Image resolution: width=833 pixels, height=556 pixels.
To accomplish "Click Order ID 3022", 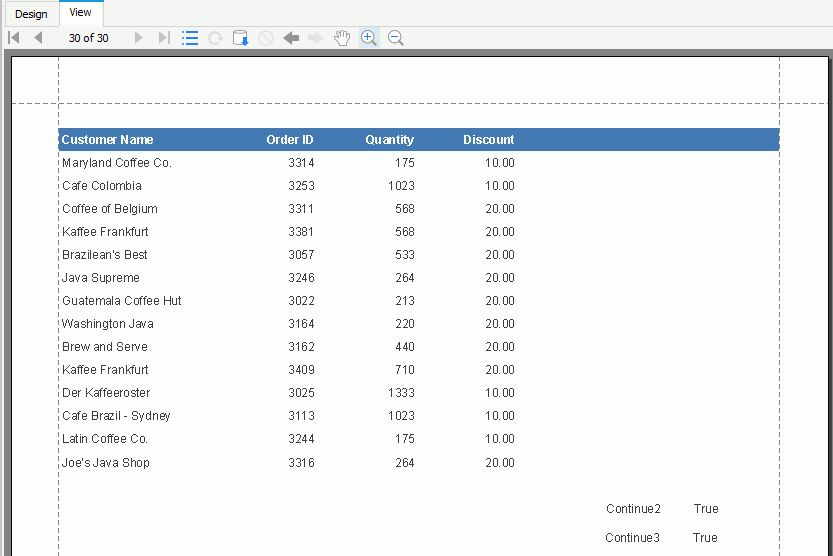I will tap(301, 301).
